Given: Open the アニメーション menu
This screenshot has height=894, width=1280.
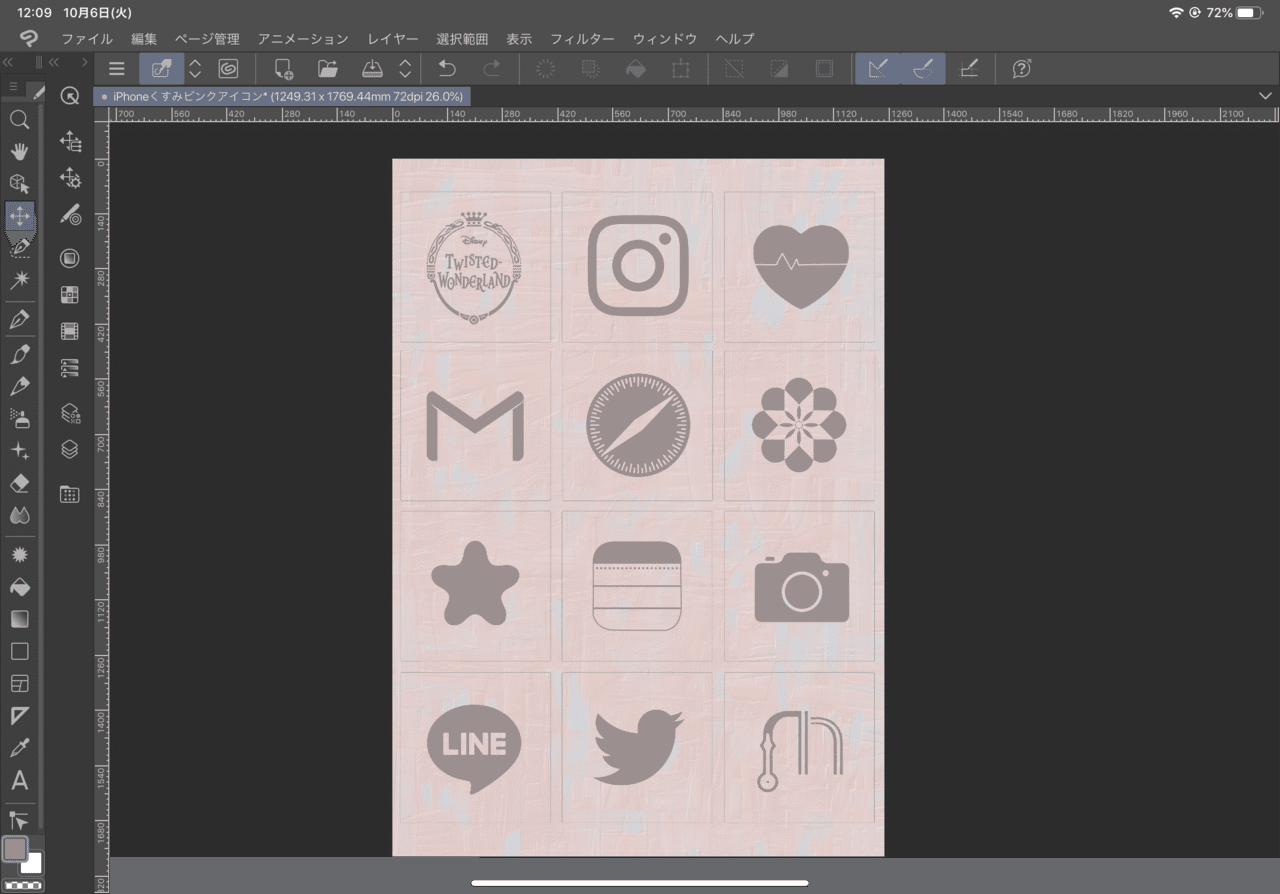Looking at the screenshot, I should click(303, 39).
